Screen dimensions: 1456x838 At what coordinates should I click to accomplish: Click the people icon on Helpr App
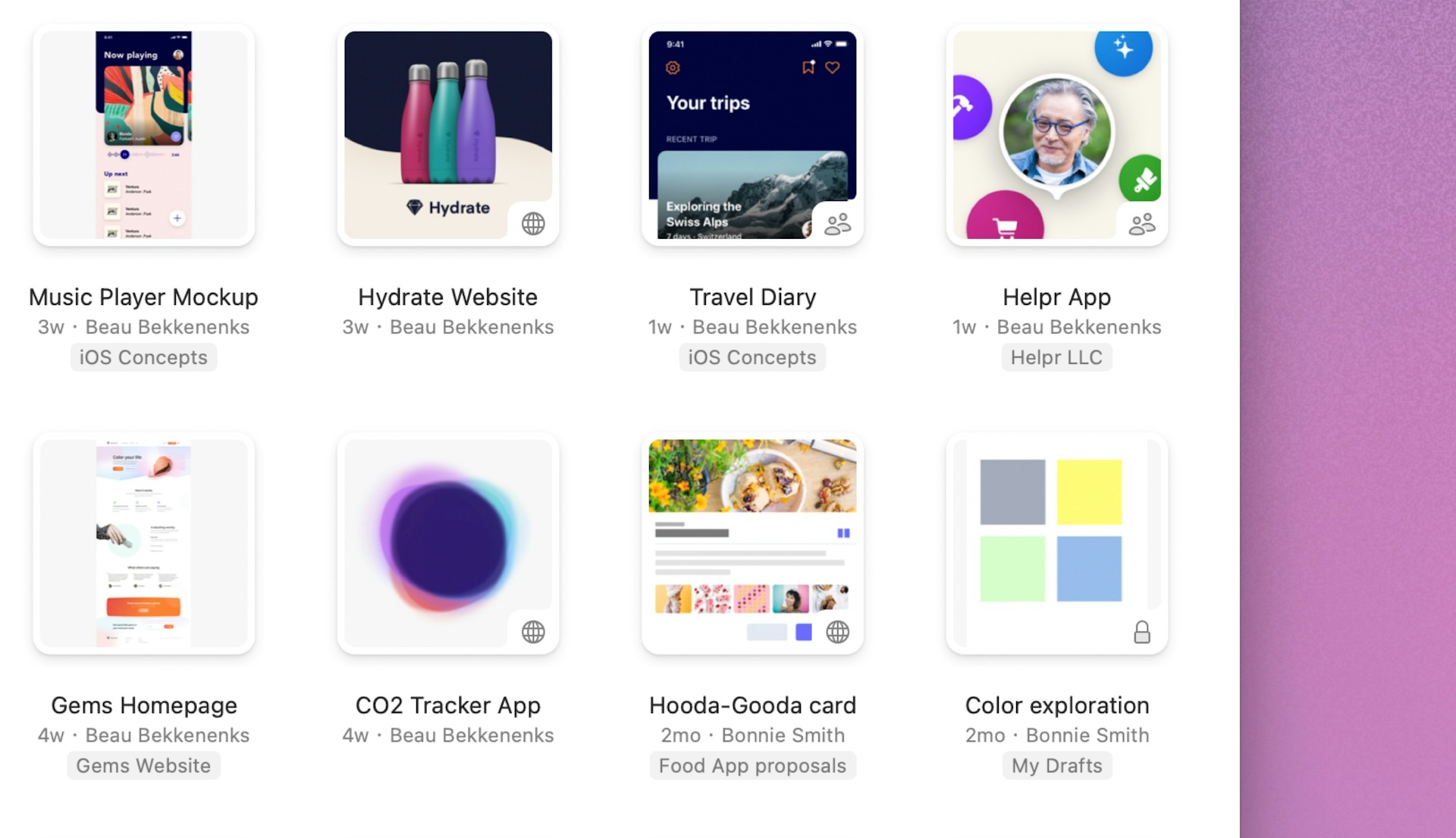click(x=1141, y=222)
